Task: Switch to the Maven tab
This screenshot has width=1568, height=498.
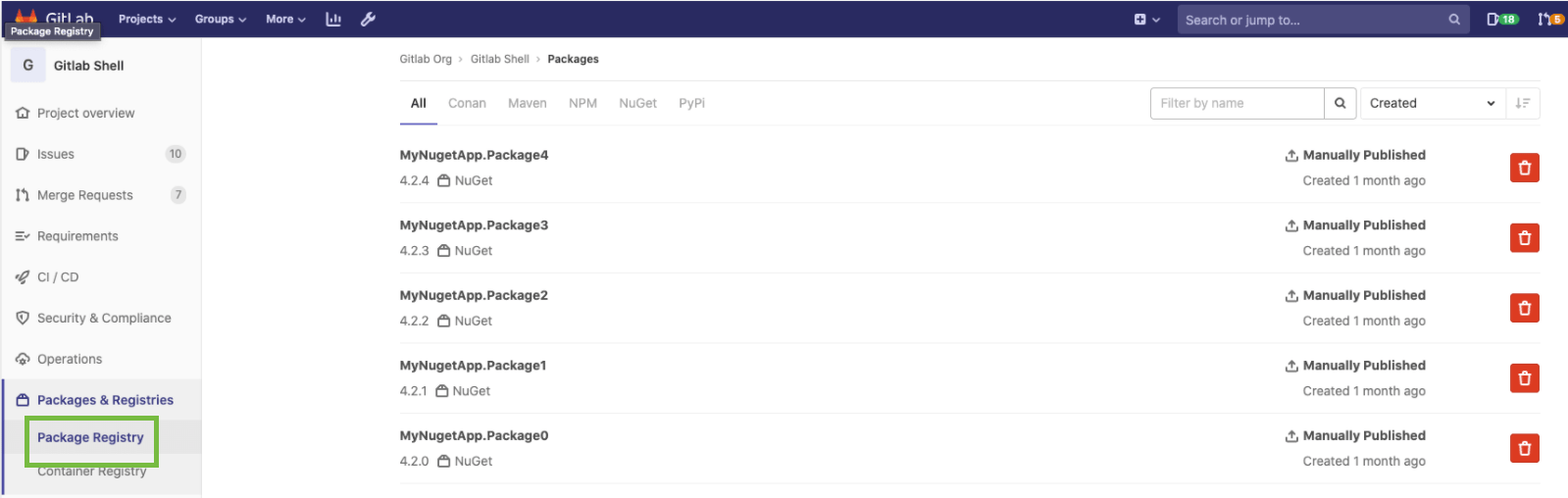Action: pyautogui.click(x=528, y=103)
